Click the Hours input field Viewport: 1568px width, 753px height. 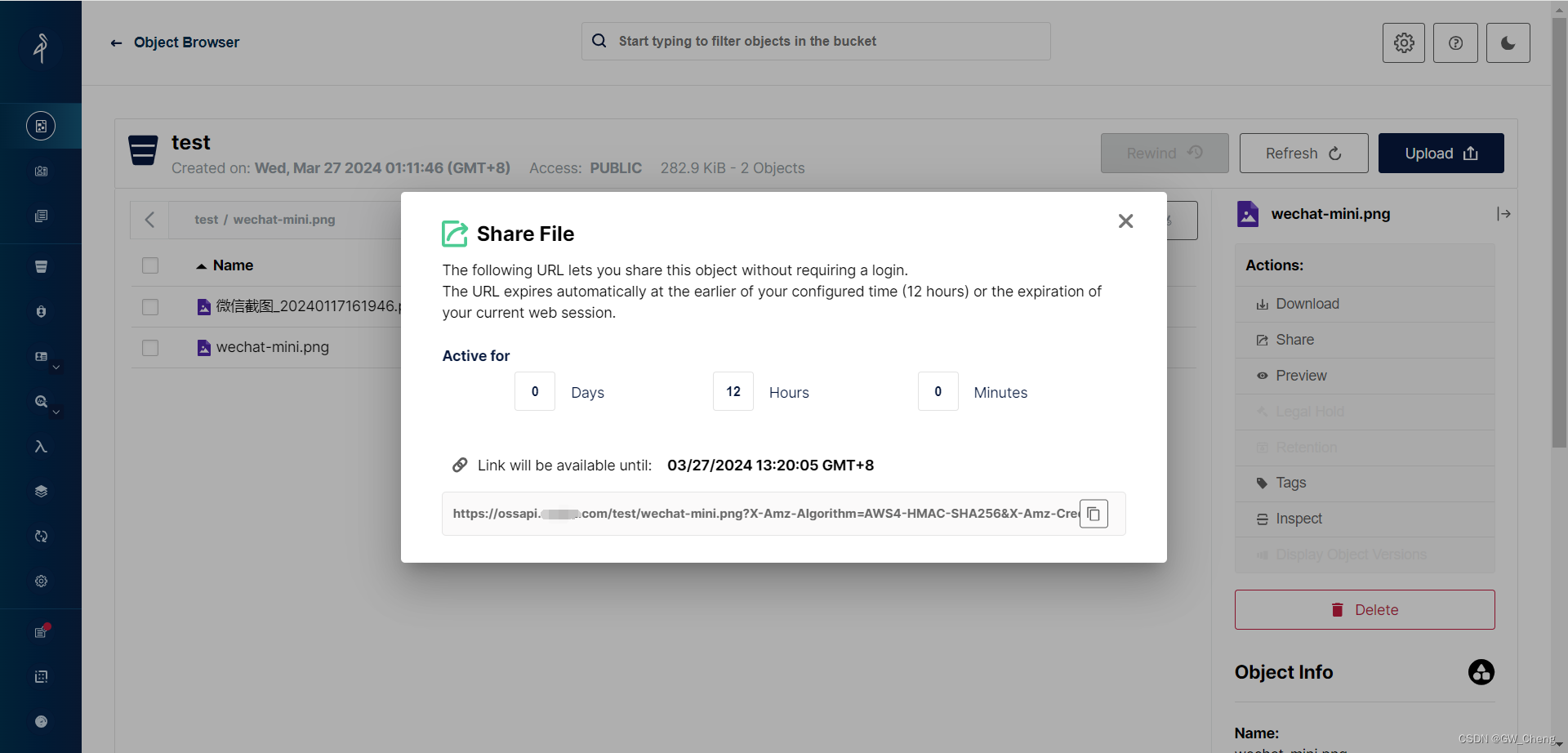coord(733,391)
